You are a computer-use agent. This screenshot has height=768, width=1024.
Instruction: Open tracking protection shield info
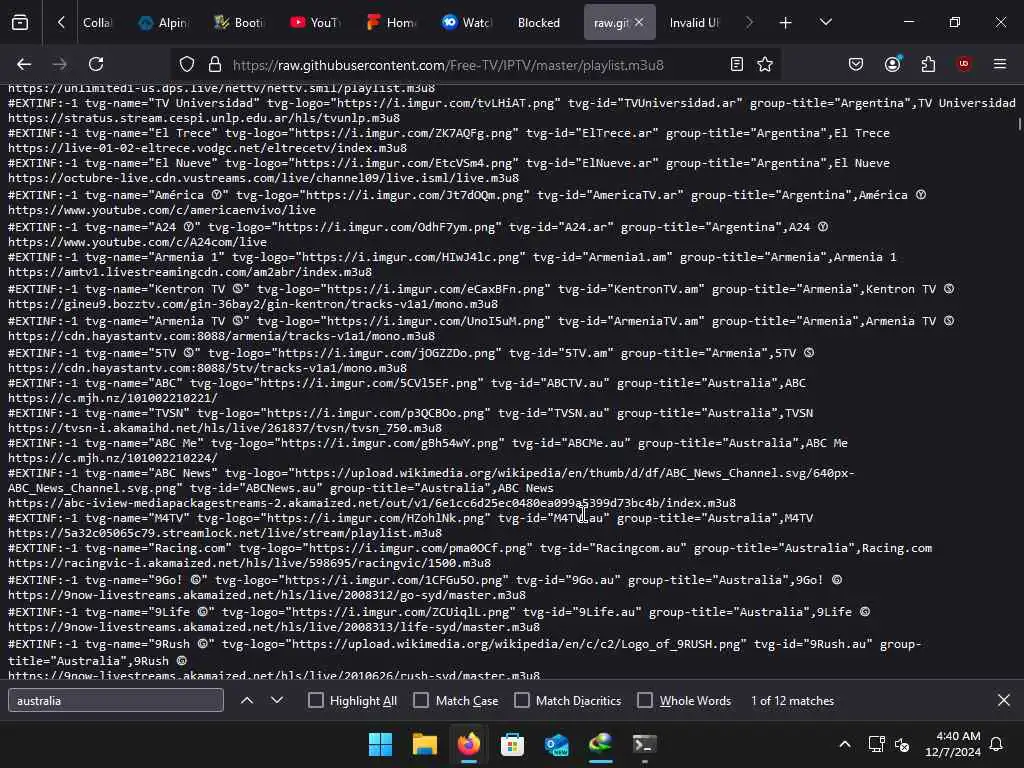pyautogui.click(x=187, y=65)
